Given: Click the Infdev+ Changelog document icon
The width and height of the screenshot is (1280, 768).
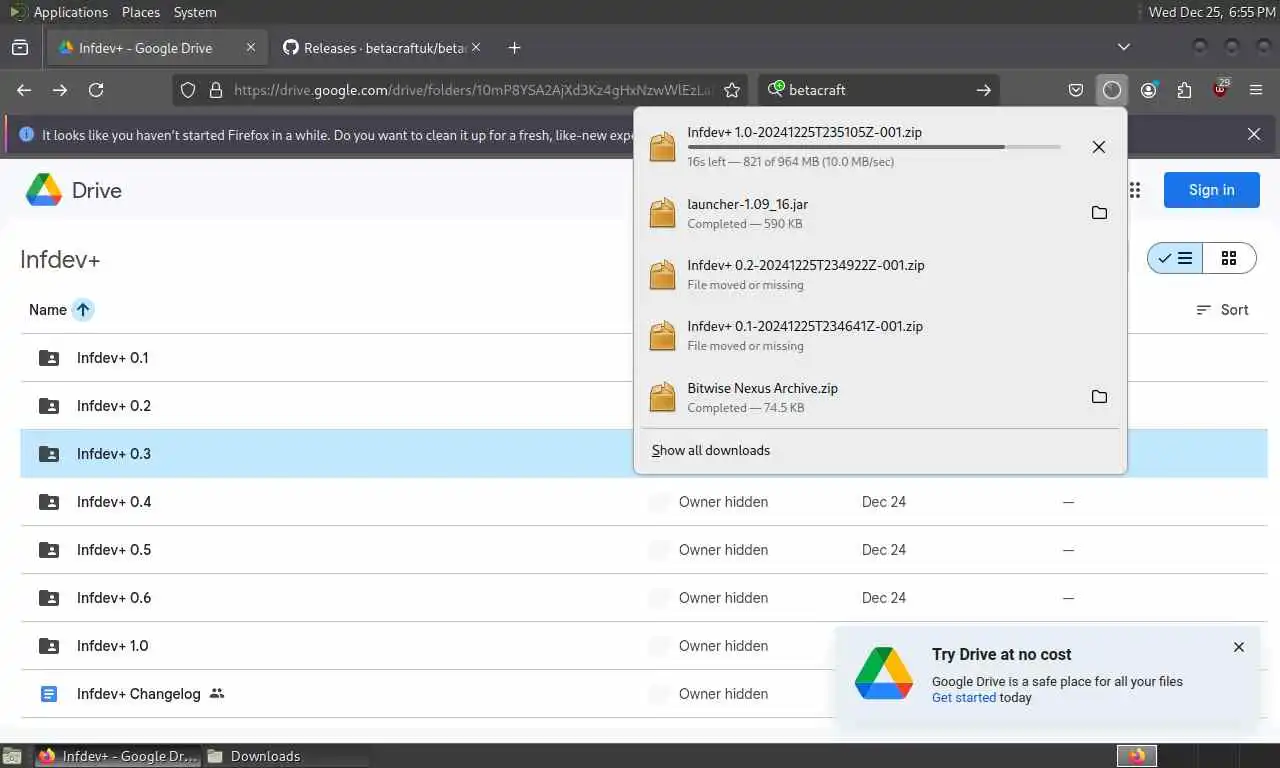Looking at the screenshot, I should 48,694.
